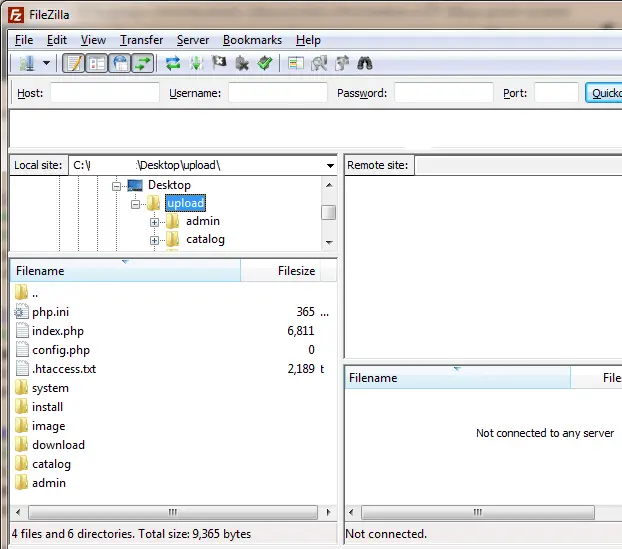Screen dimensions: 622x549
Task: Select the php.ini file
Action: [x=50, y=312]
